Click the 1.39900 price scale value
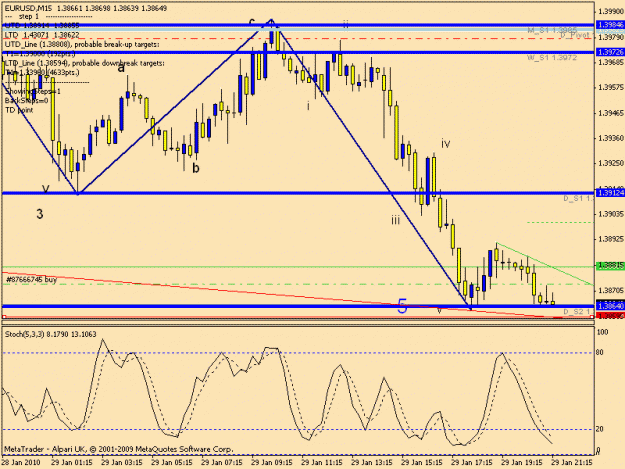 pos(610,12)
